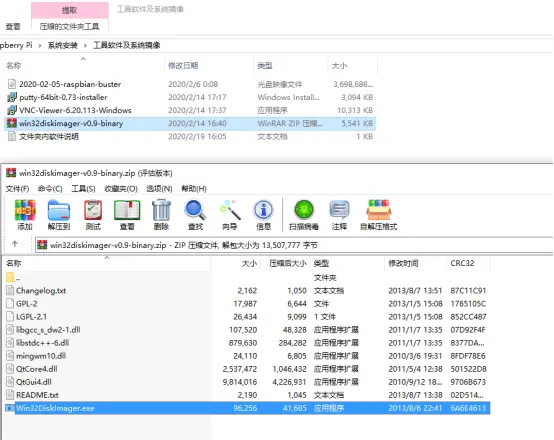
Task: Expand breadcrumb chevron after pberry Pi
Action: pyautogui.click(x=40, y=45)
